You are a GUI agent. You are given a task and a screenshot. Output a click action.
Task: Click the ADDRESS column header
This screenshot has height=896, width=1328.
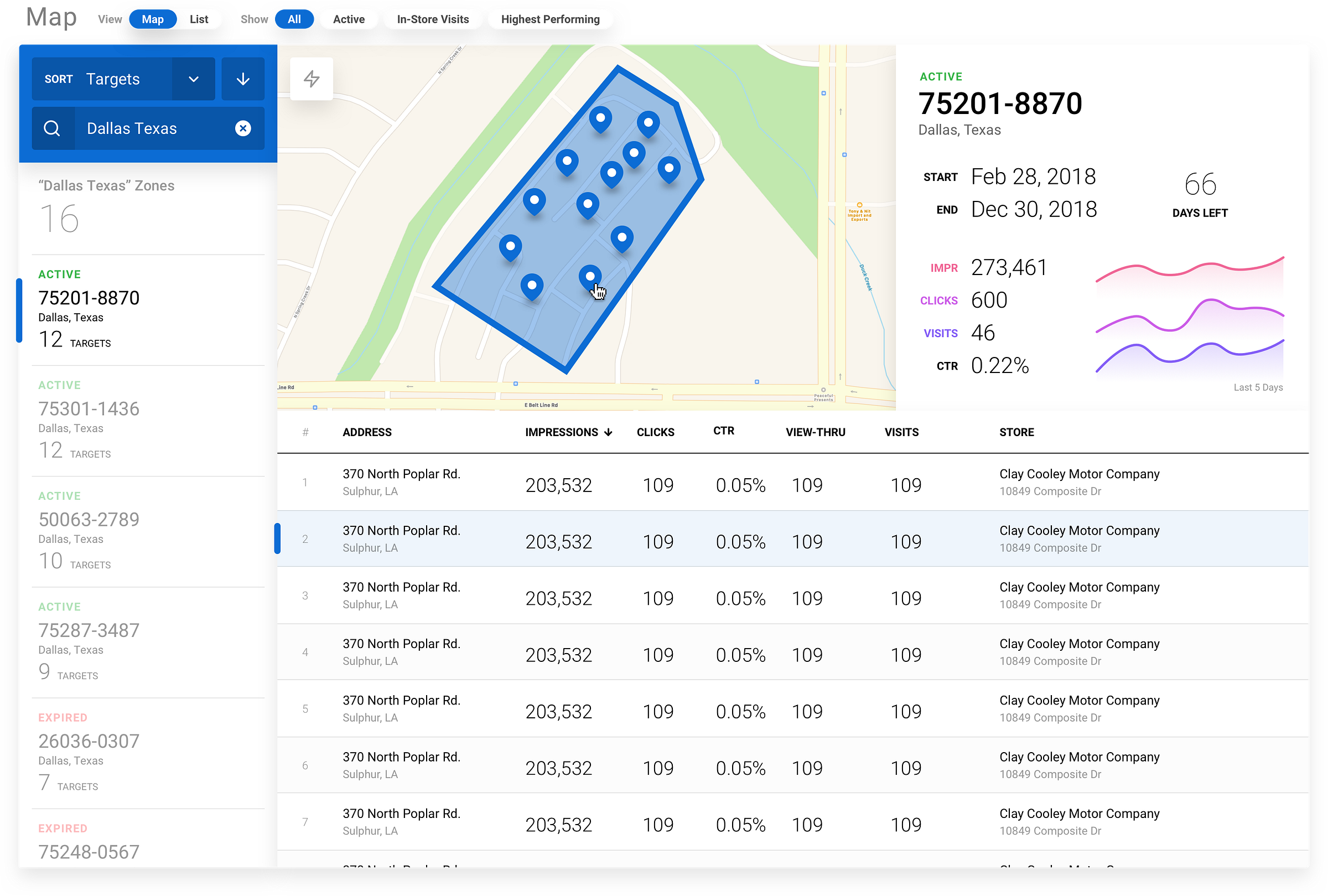[x=367, y=433]
